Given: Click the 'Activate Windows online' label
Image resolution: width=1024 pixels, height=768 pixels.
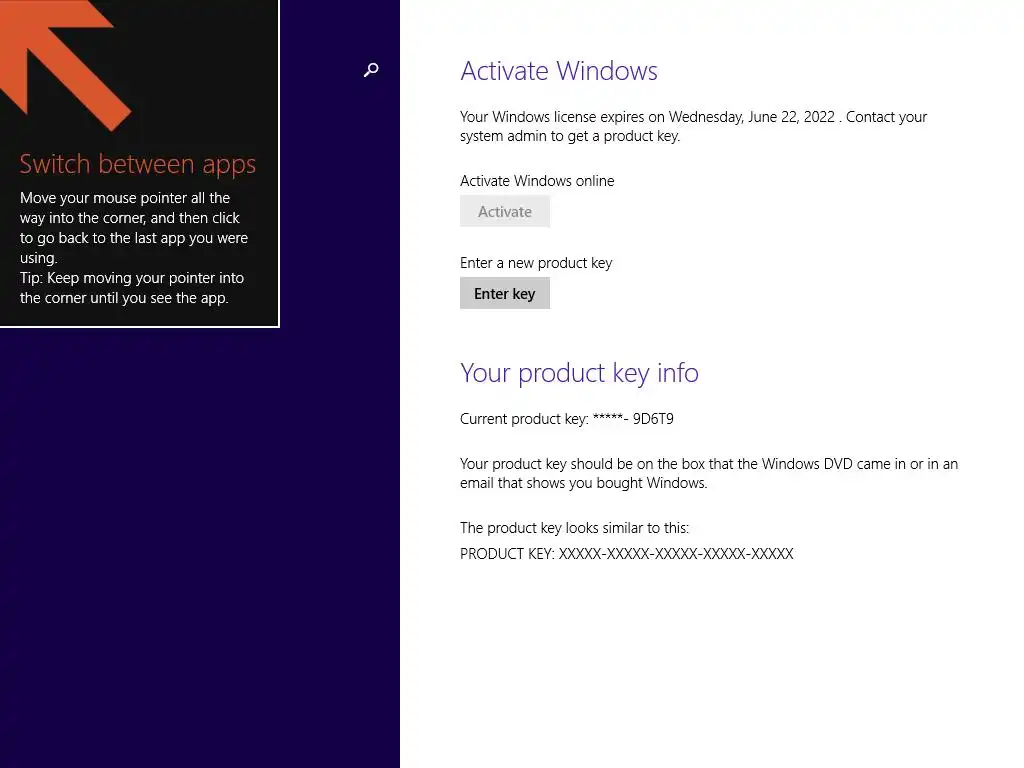Looking at the screenshot, I should pos(537,181).
